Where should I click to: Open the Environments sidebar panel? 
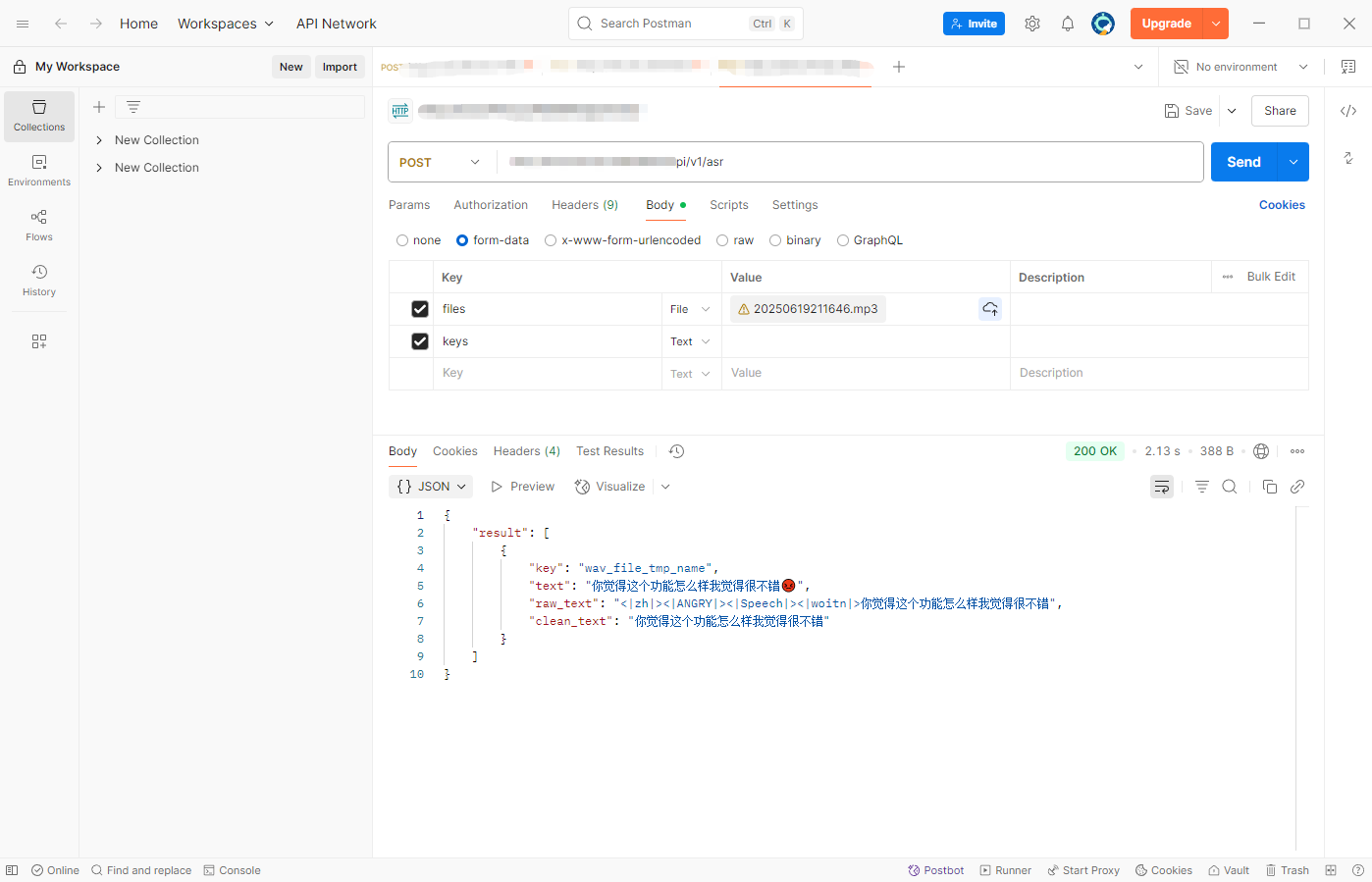pyautogui.click(x=39, y=170)
